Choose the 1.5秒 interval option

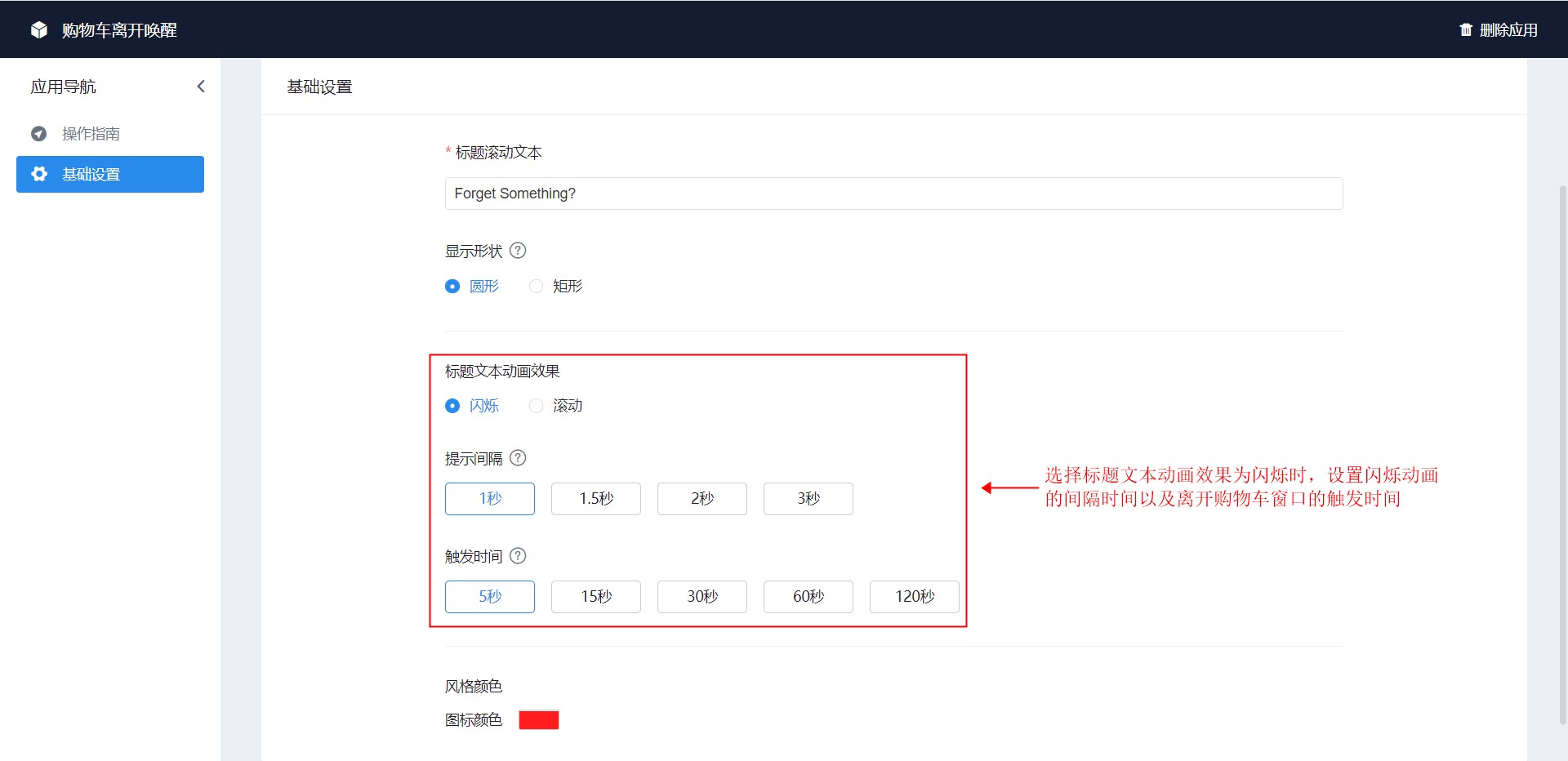596,499
